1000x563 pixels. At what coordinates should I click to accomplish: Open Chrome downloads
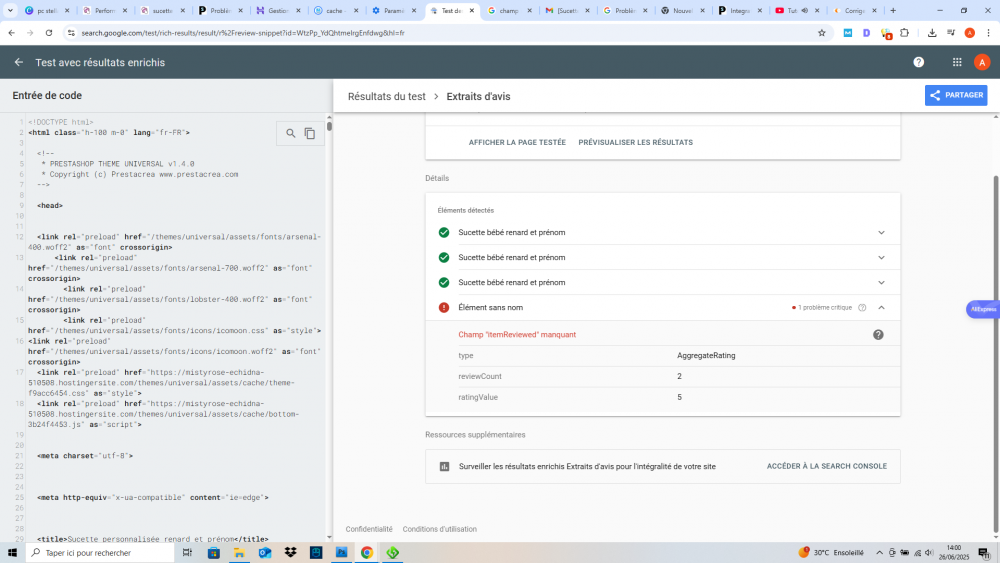click(932, 33)
